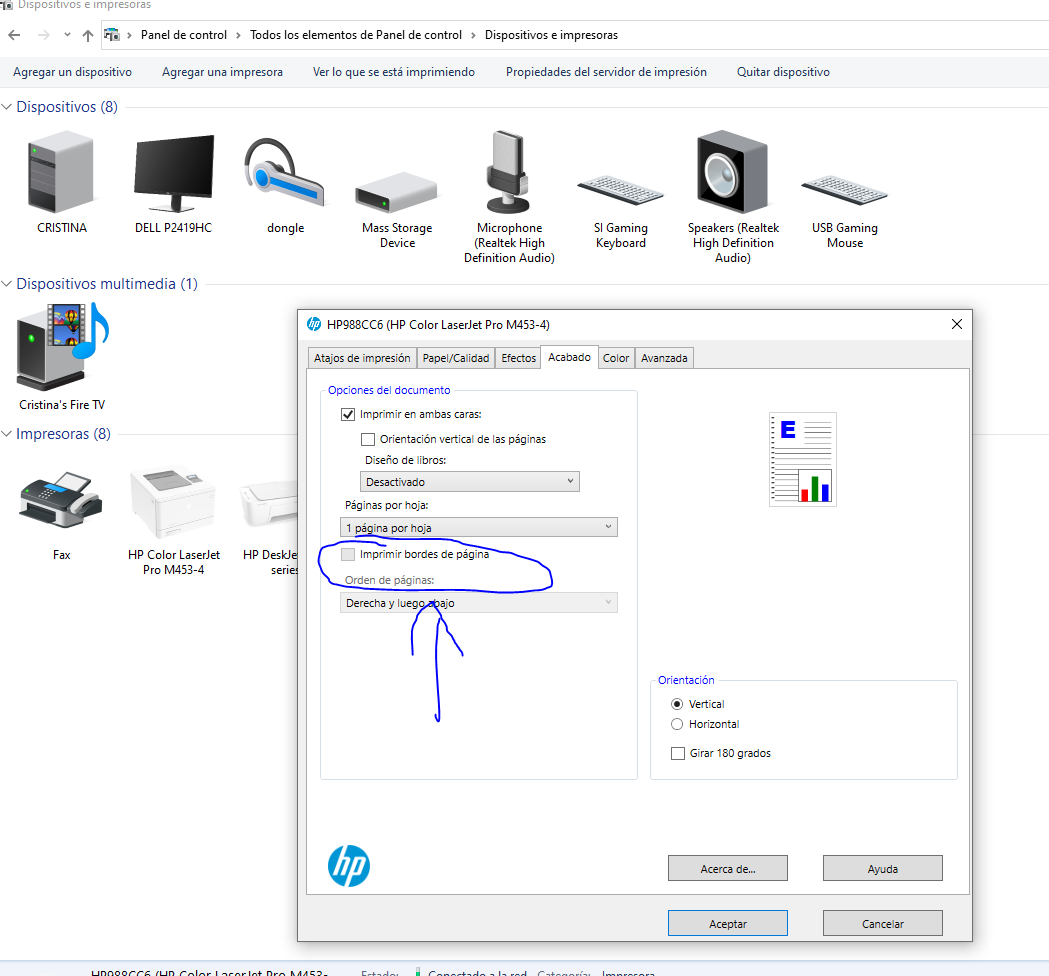Viewport: 1049px width, 976px height.
Task: Select the Realtek Microphone device icon
Action: [508, 172]
